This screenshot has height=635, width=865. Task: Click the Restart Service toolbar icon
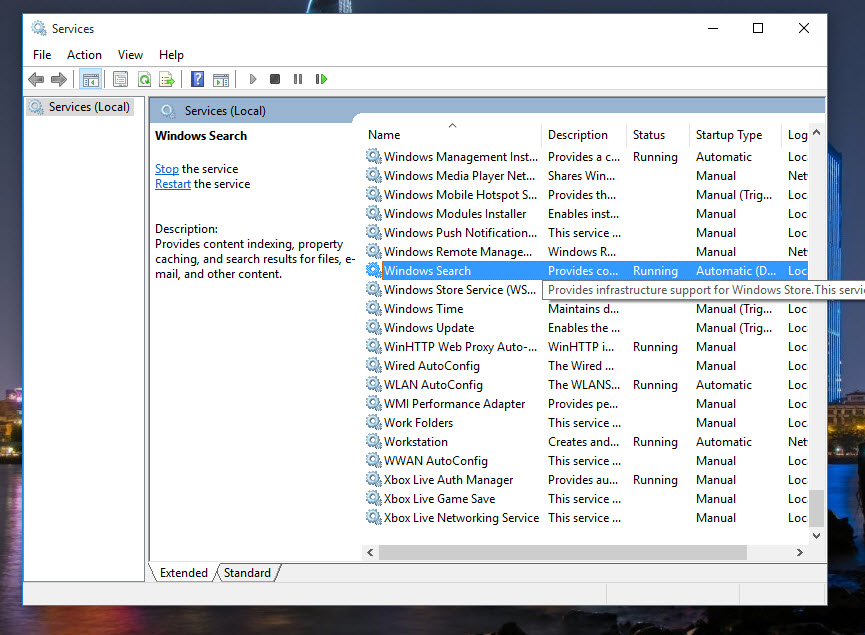[x=321, y=79]
